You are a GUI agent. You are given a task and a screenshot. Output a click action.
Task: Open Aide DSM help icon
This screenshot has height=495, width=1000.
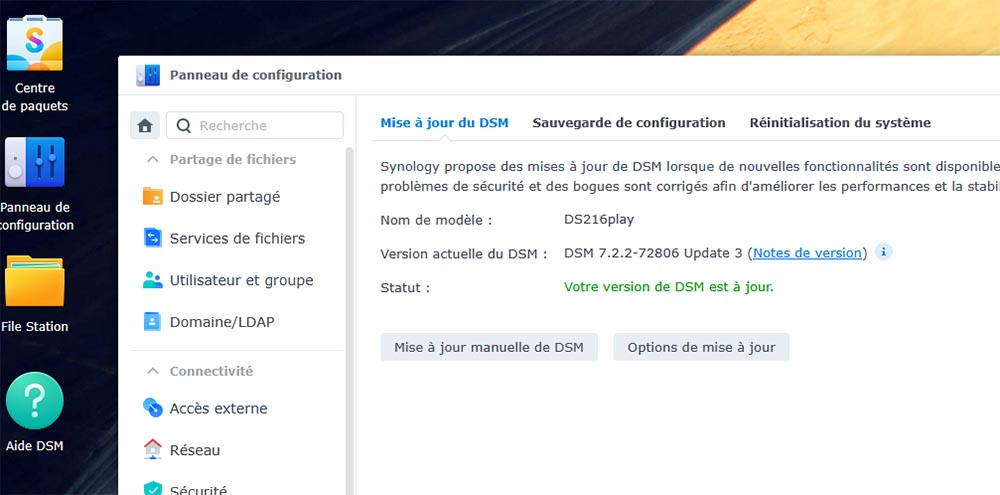(x=34, y=401)
